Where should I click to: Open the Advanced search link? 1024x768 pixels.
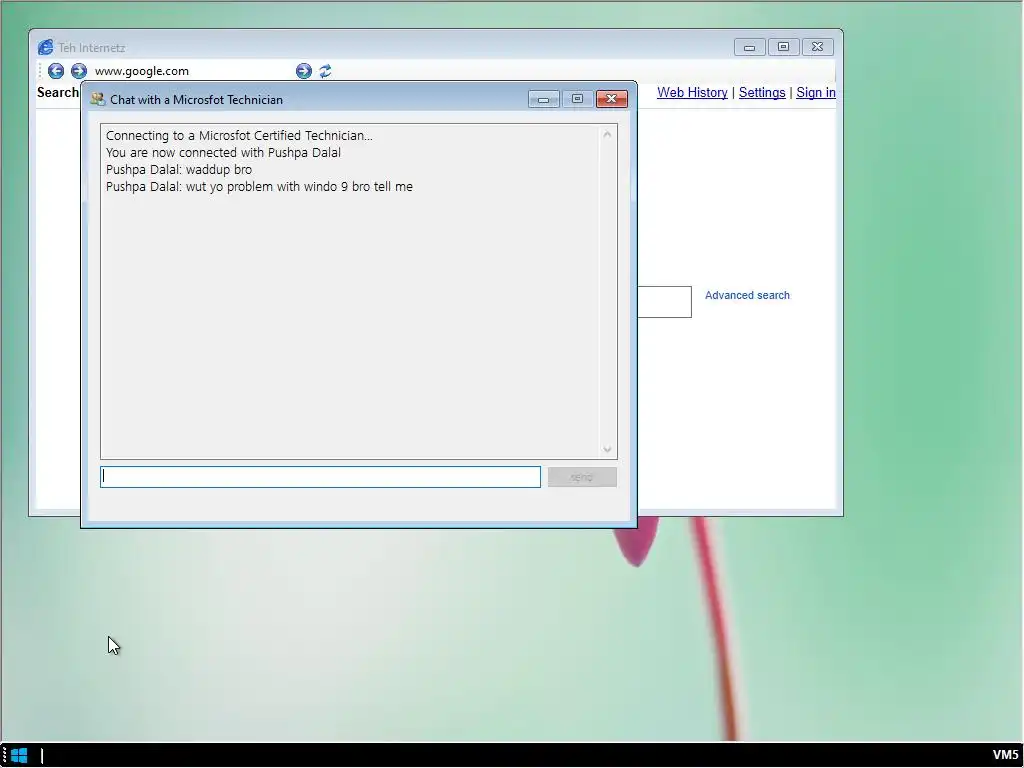(747, 295)
